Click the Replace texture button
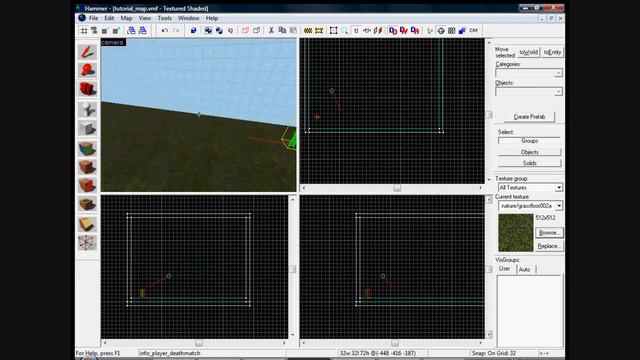 pyautogui.click(x=549, y=246)
